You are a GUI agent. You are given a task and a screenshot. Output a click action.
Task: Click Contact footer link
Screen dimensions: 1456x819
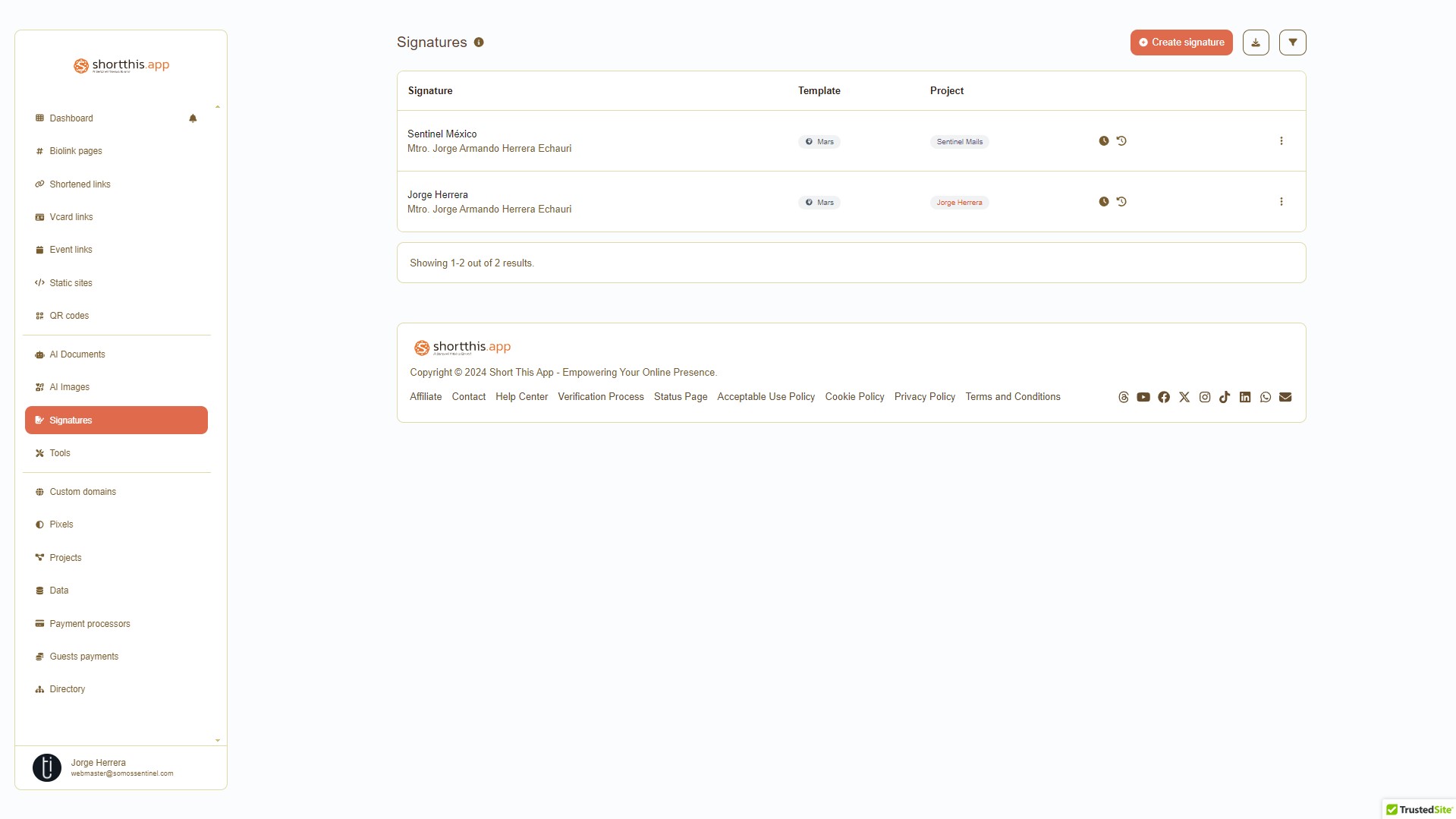click(x=469, y=397)
